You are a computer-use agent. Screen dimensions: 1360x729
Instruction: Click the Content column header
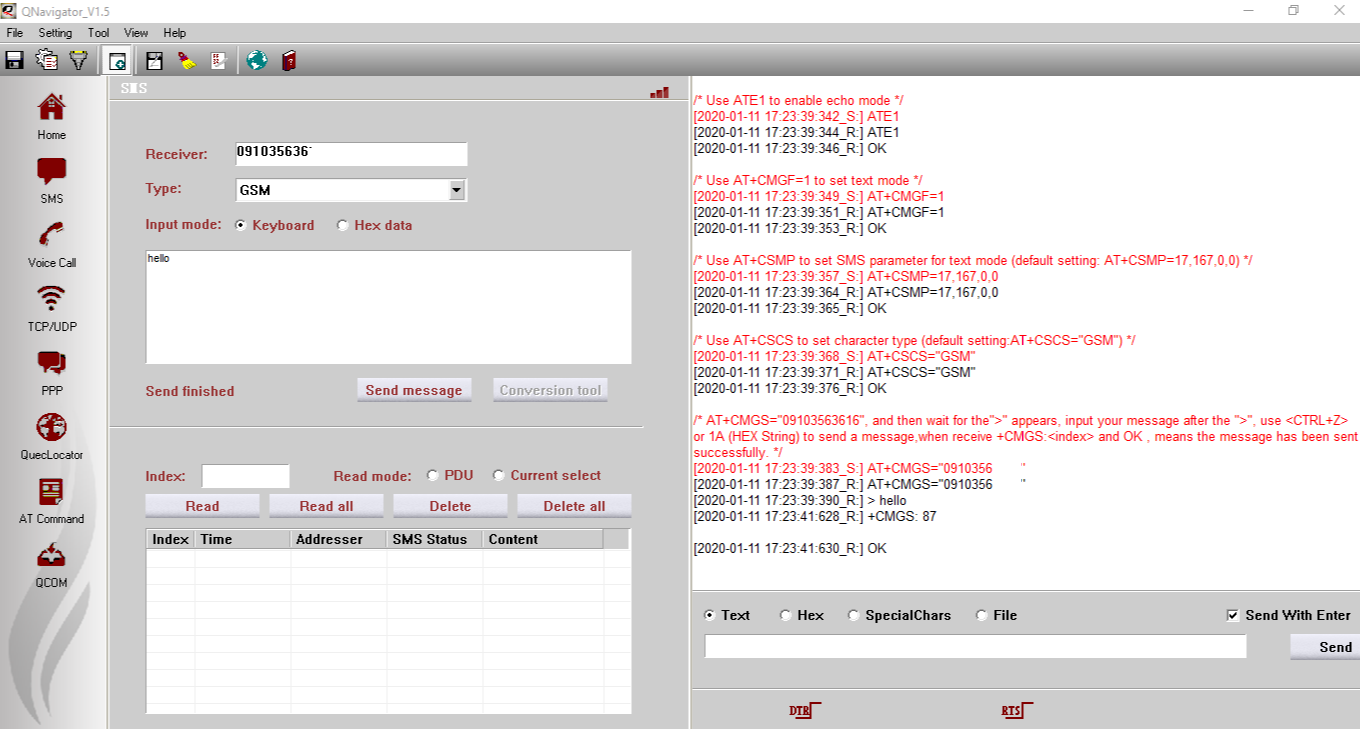pos(543,539)
